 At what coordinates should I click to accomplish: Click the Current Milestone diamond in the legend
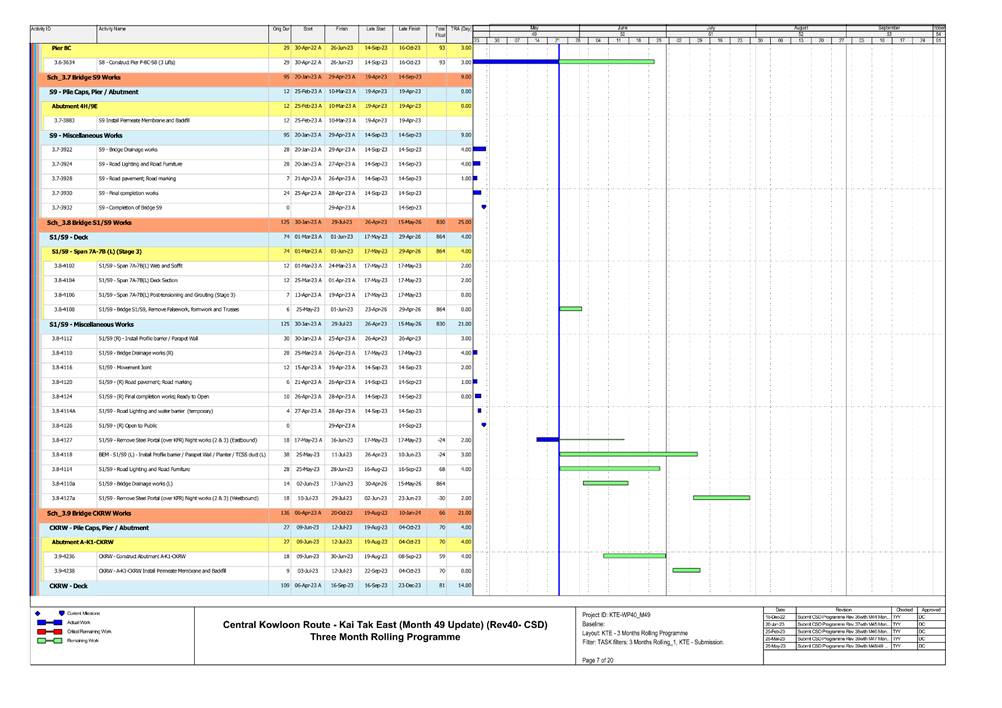(x=37, y=613)
